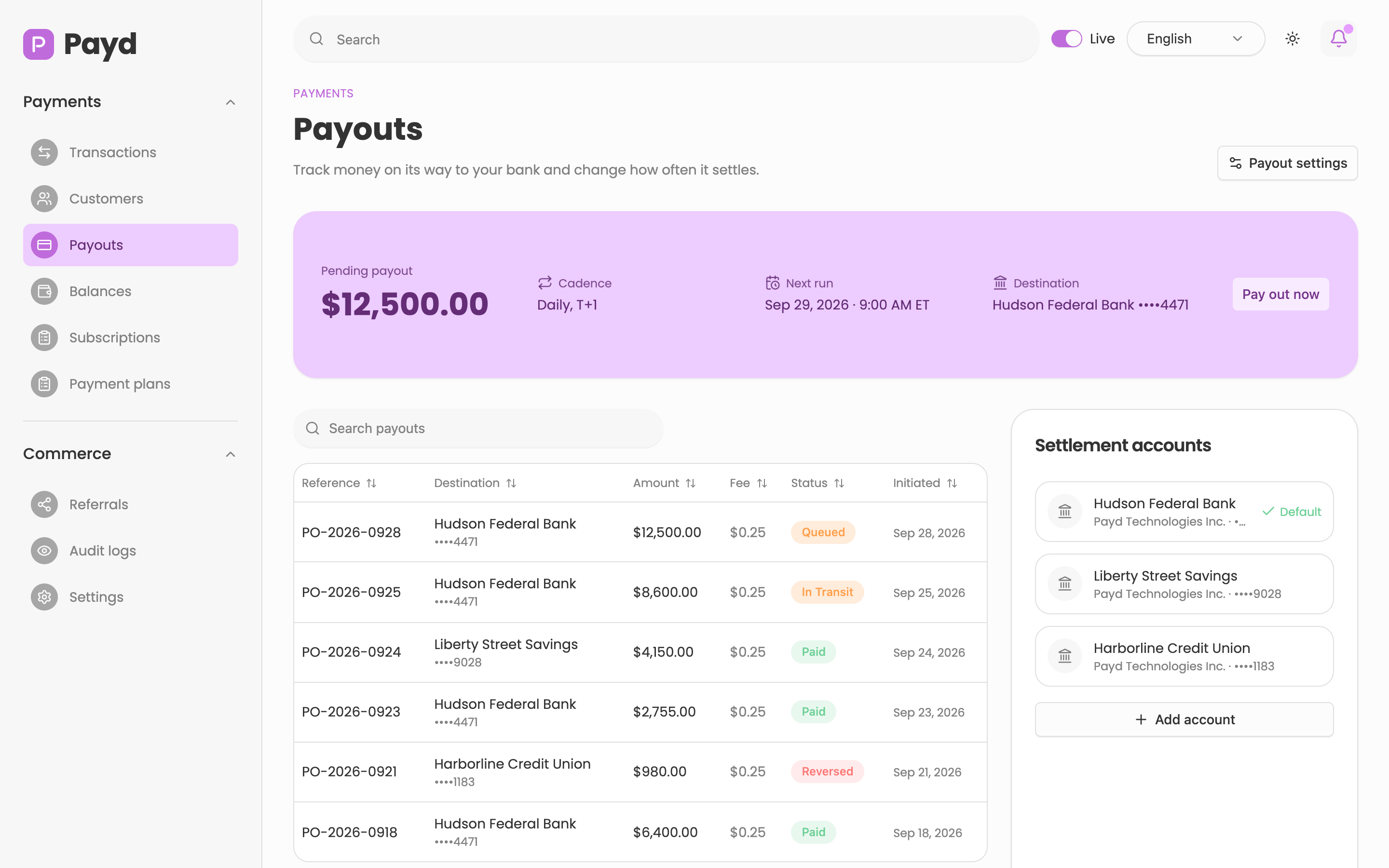Click Add account button

coord(1184,719)
